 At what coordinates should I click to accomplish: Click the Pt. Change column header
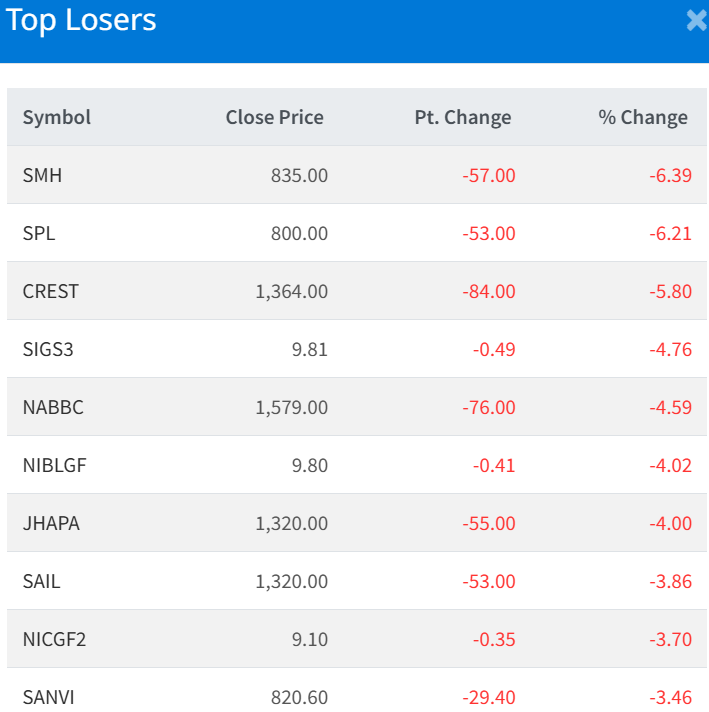click(x=462, y=117)
